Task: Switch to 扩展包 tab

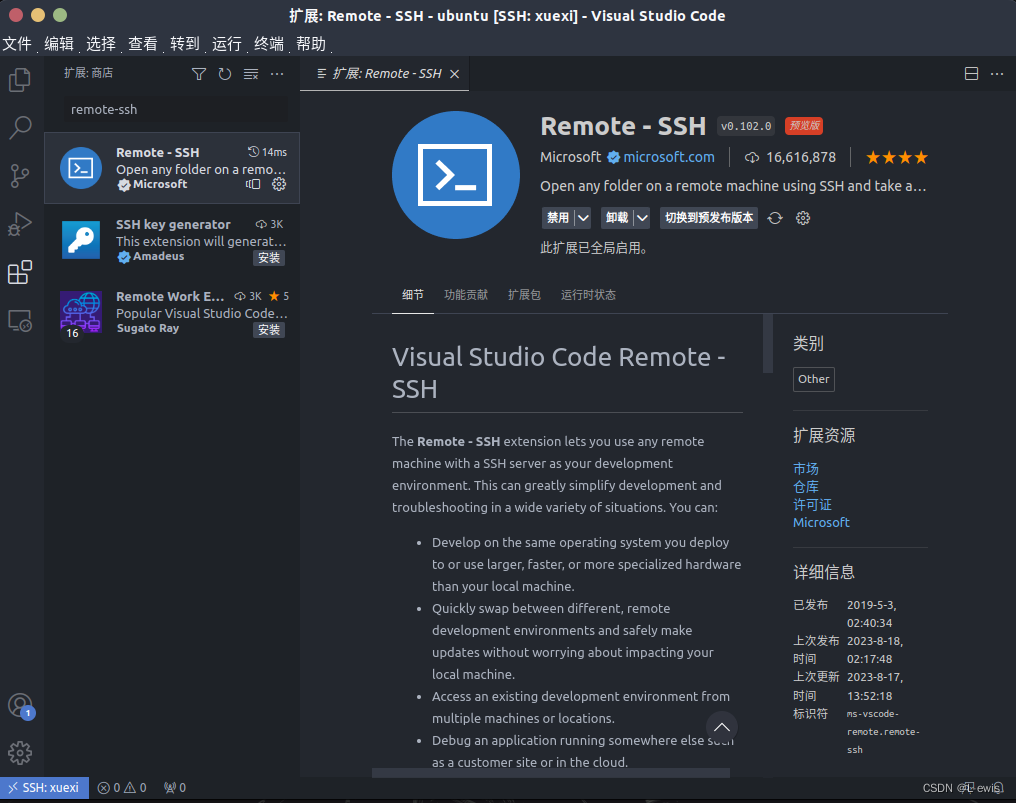Action: (x=524, y=295)
